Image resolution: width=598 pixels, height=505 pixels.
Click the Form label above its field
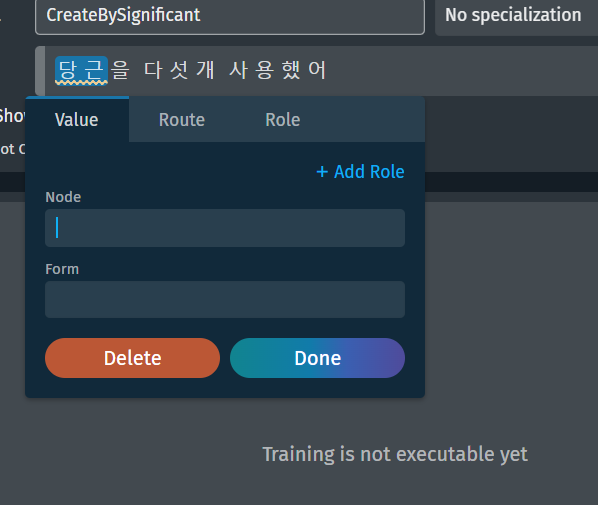62,269
